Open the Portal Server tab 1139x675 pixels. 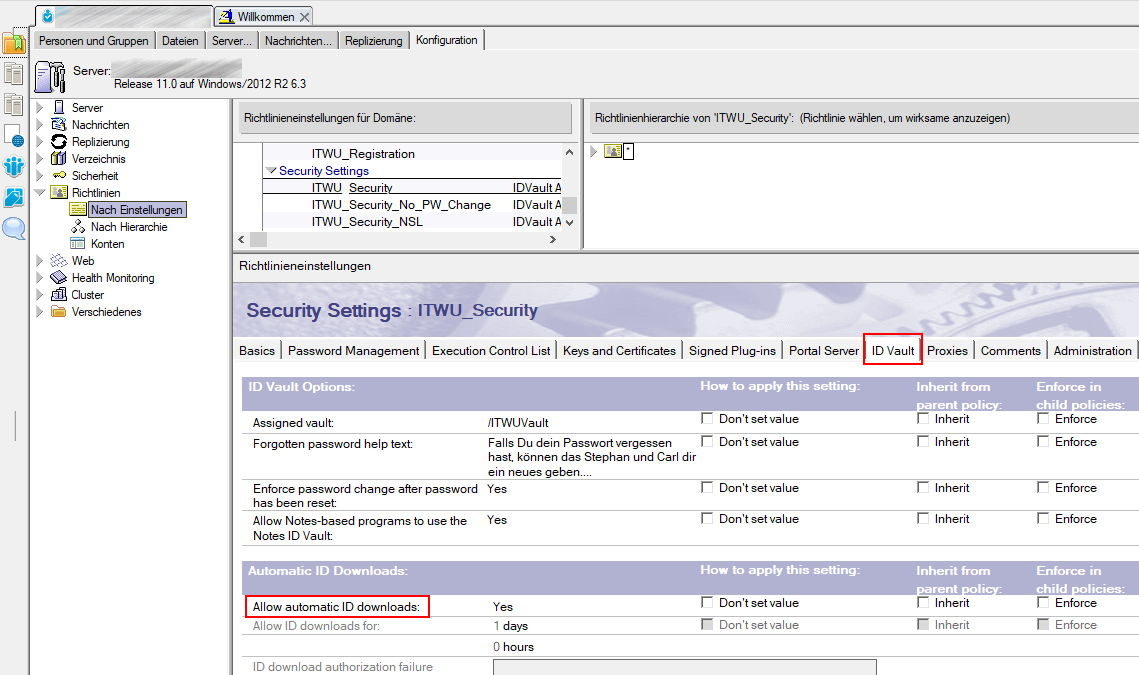[824, 351]
